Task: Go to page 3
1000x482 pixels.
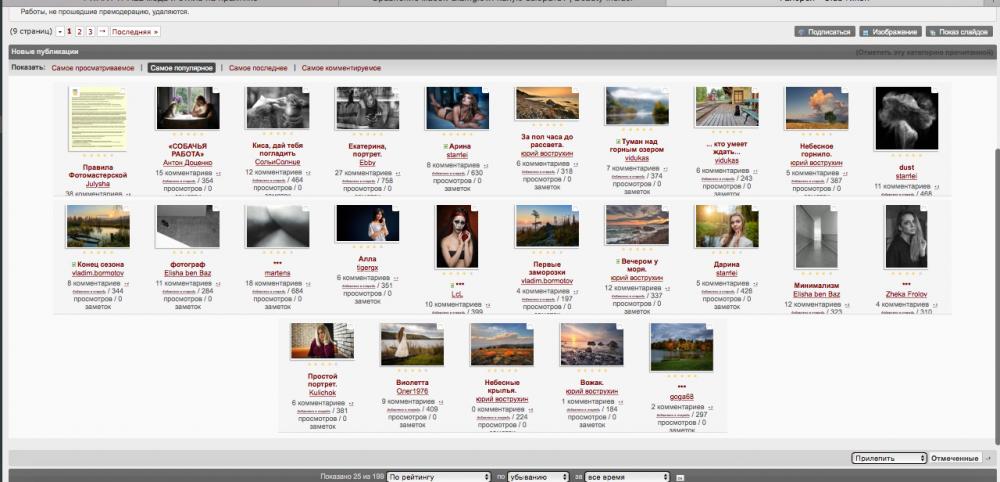Action: (x=90, y=31)
